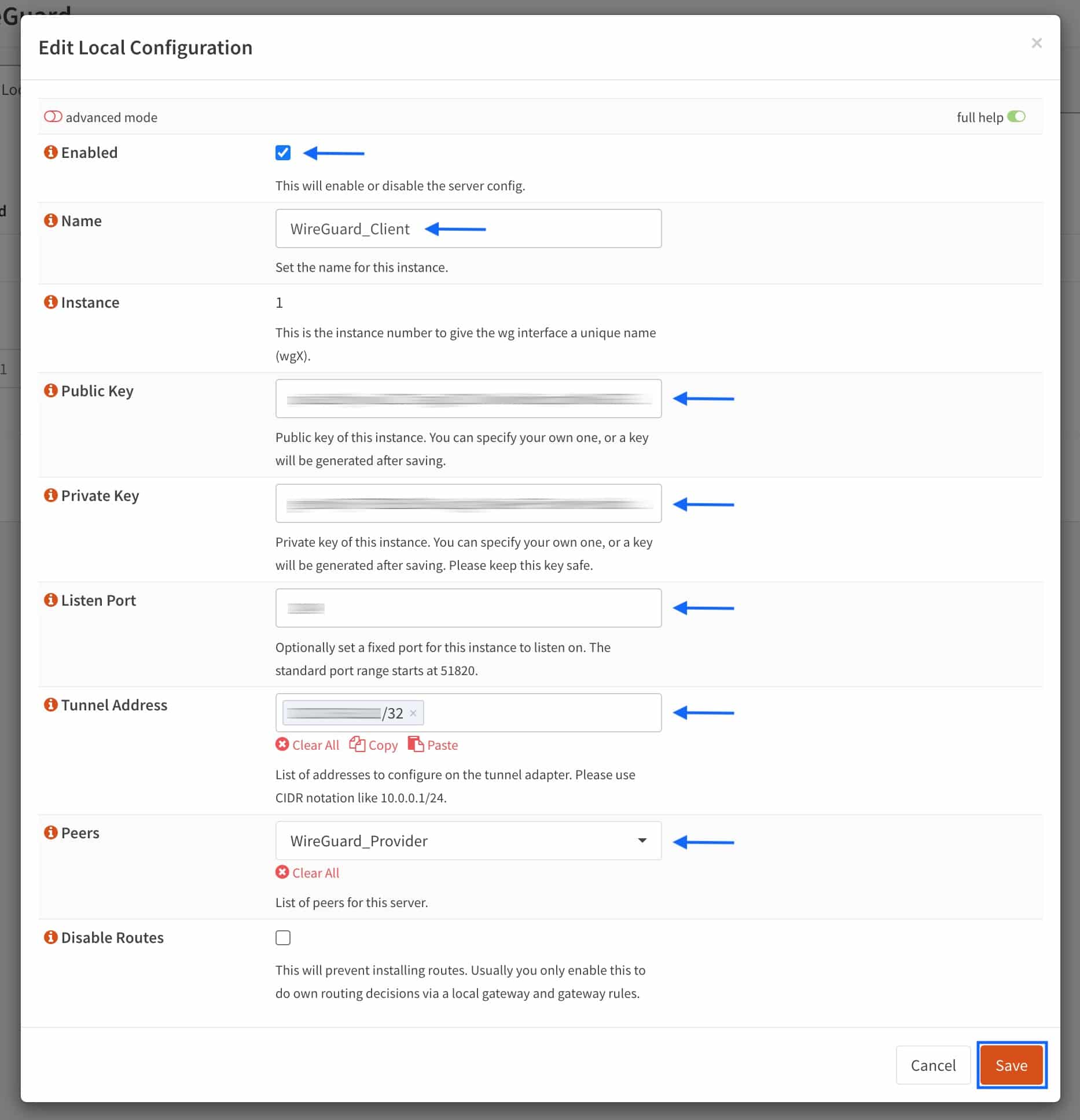The height and width of the screenshot is (1120, 1080).
Task: Click the info icon beside Name
Action: [51, 220]
